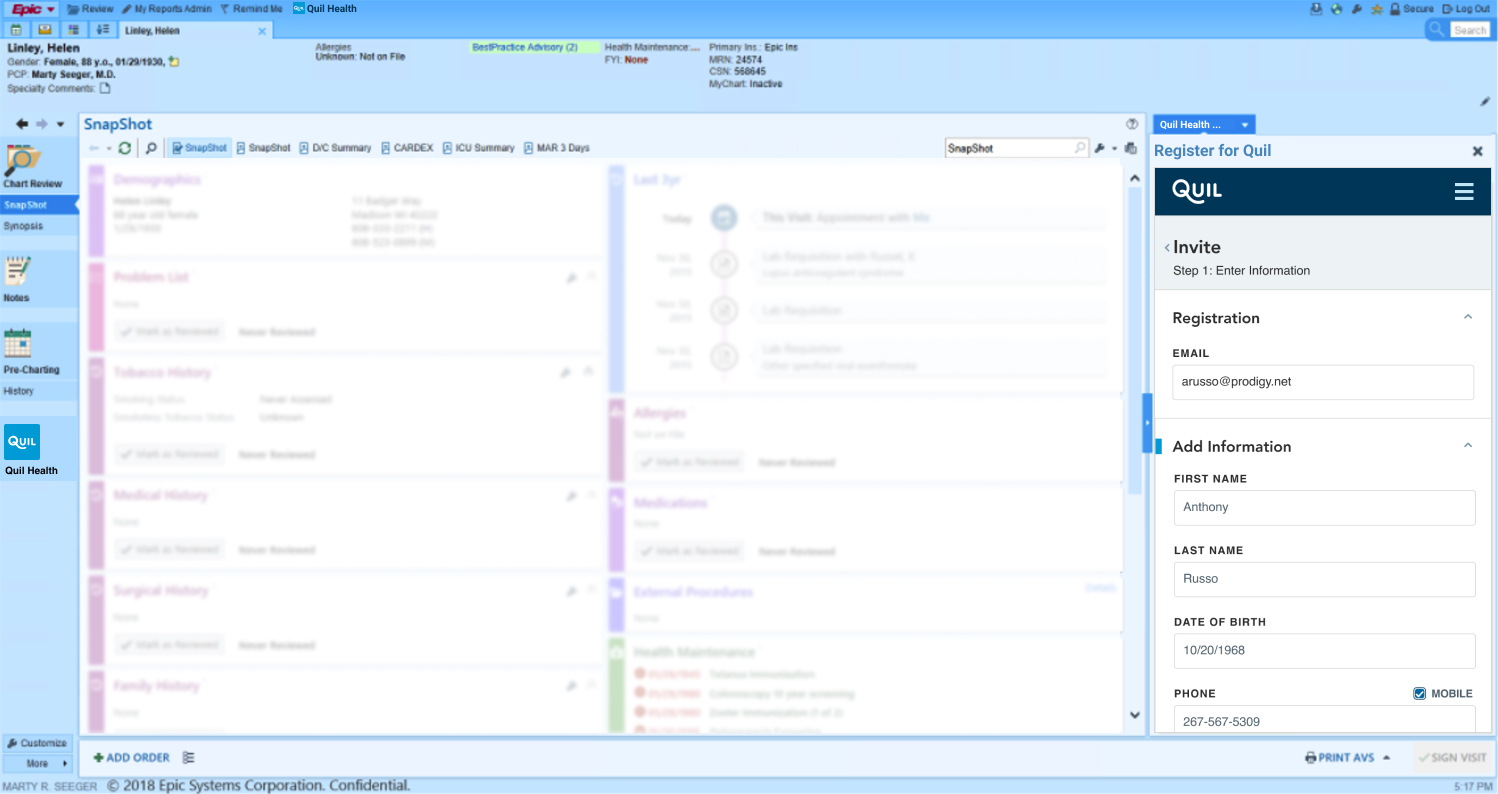This screenshot has height=794, width=1498.
Task: Expand the Print AVS options arrow
Action: click(1387, 758)
